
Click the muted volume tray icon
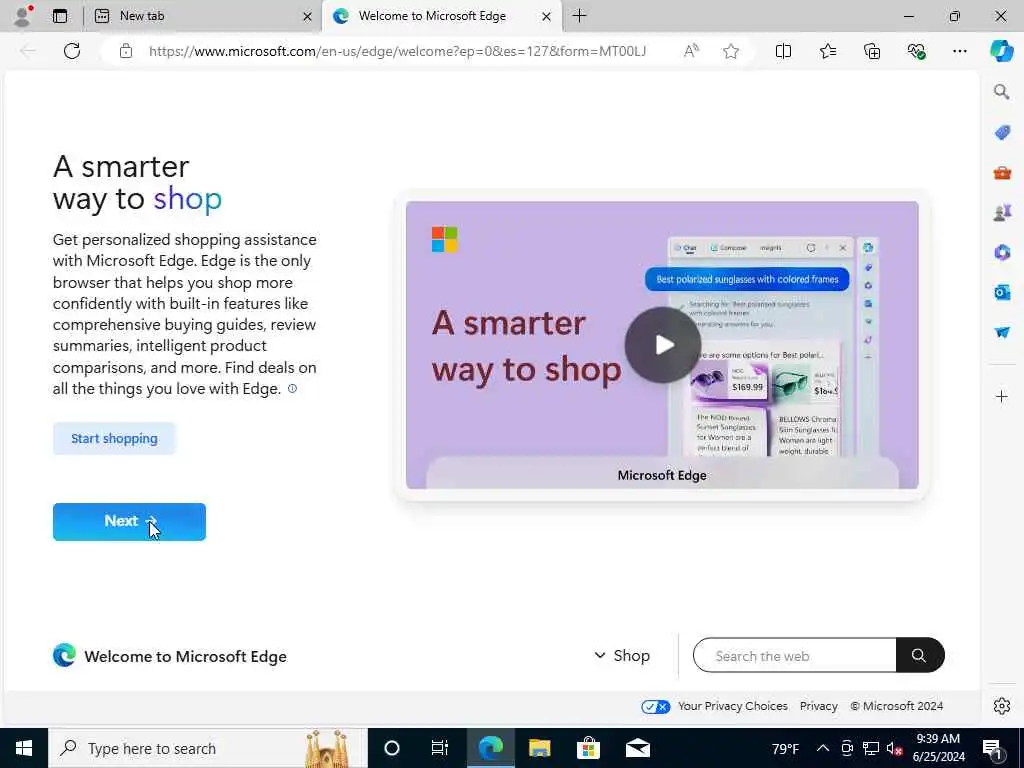point(894,748)
